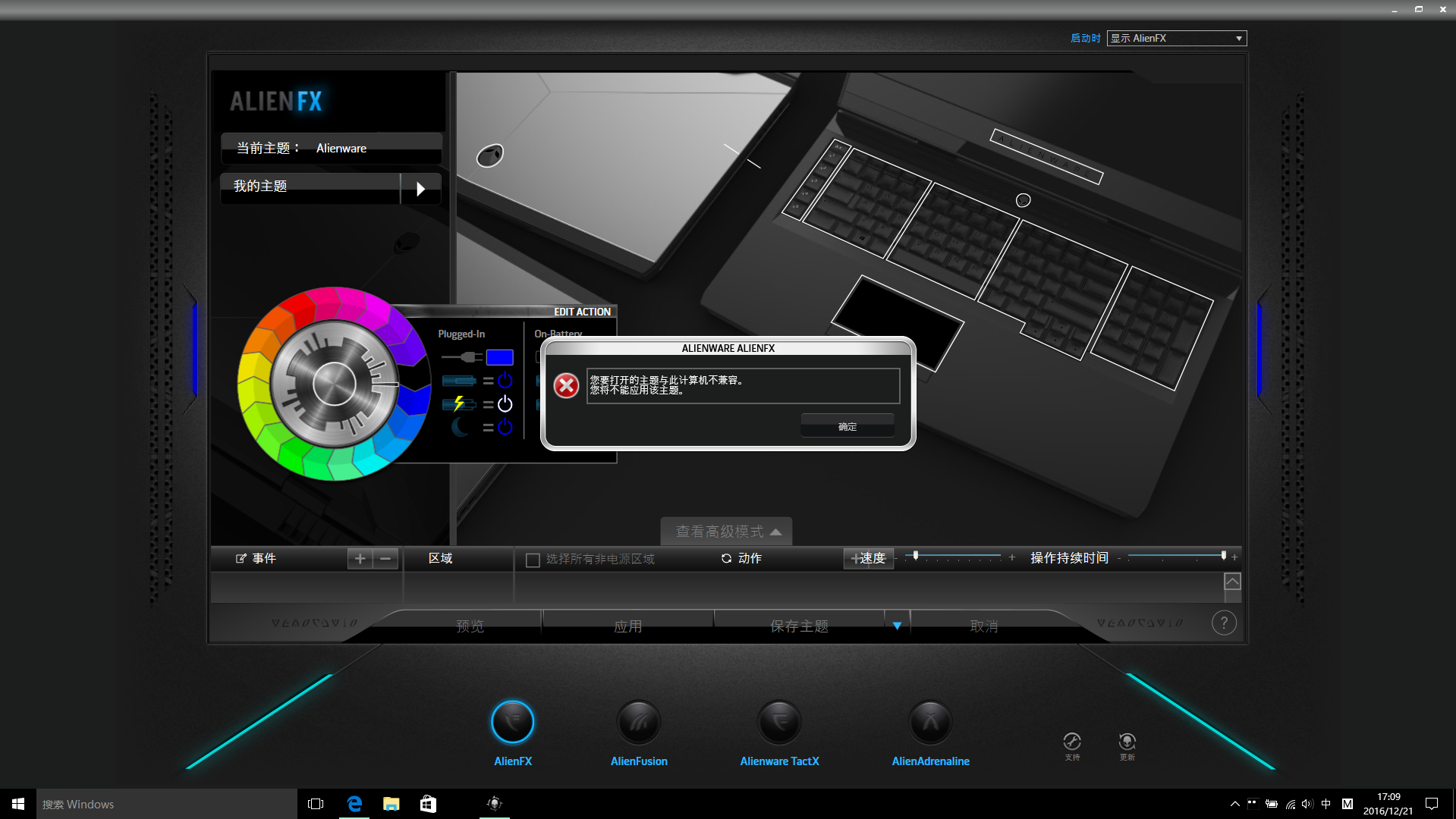Open the battery status tray icon

tap(1271, 804)
